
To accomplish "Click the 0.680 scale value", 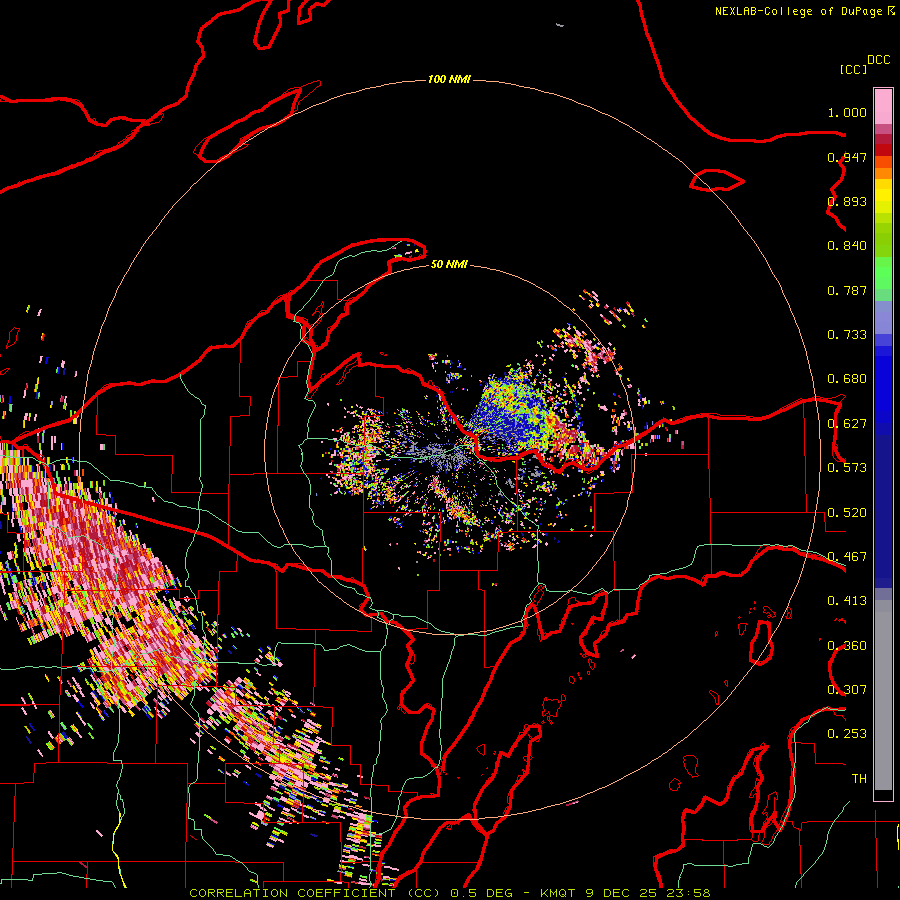I will [847, 379].
